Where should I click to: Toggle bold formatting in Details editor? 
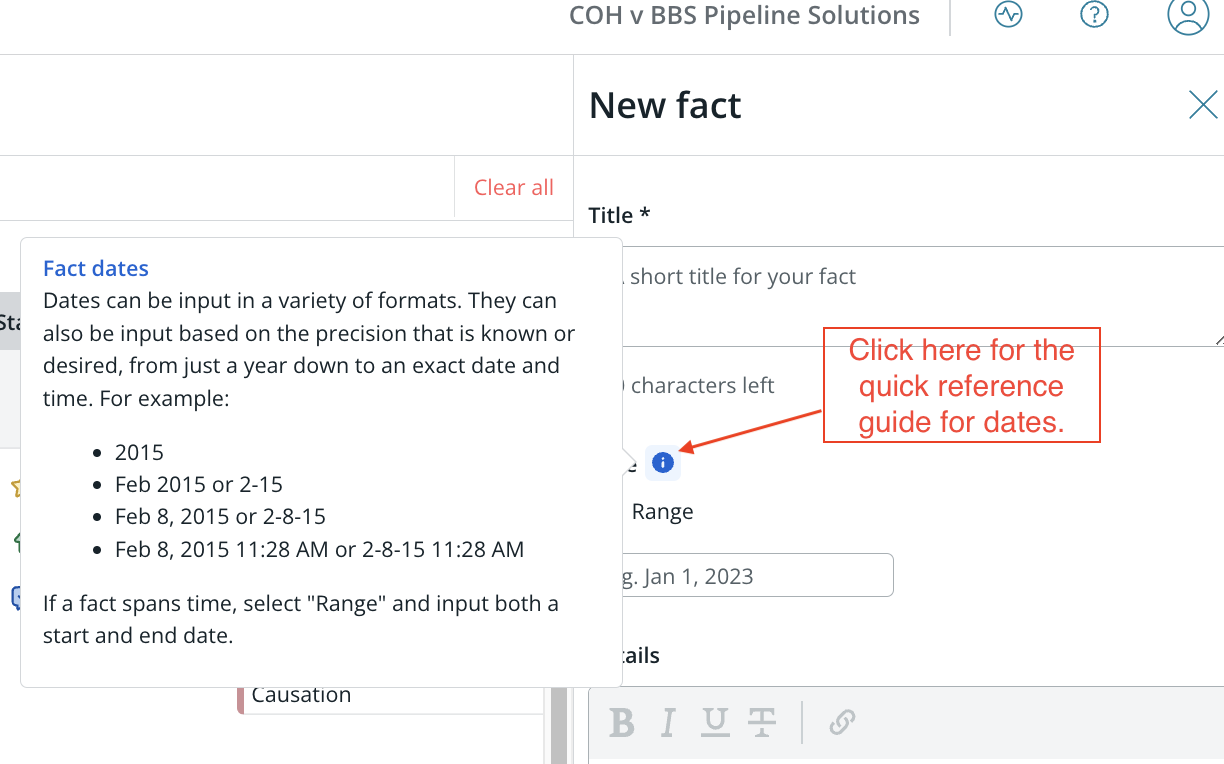[x=622, y=722]
